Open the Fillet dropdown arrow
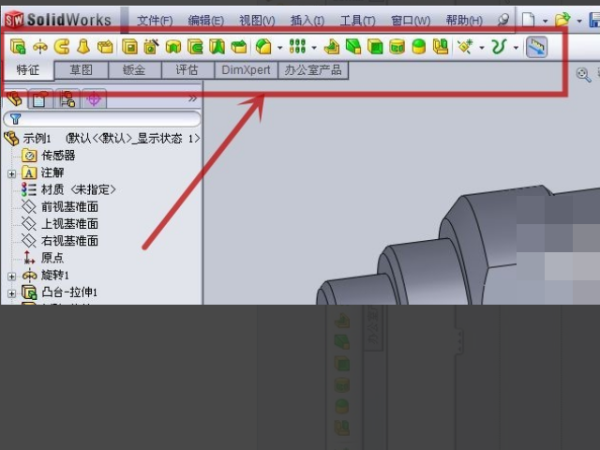 280,48
